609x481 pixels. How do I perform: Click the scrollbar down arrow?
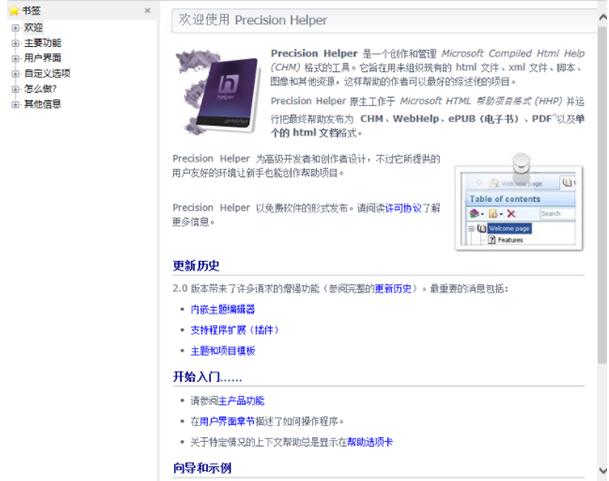[x=601, y=470]
